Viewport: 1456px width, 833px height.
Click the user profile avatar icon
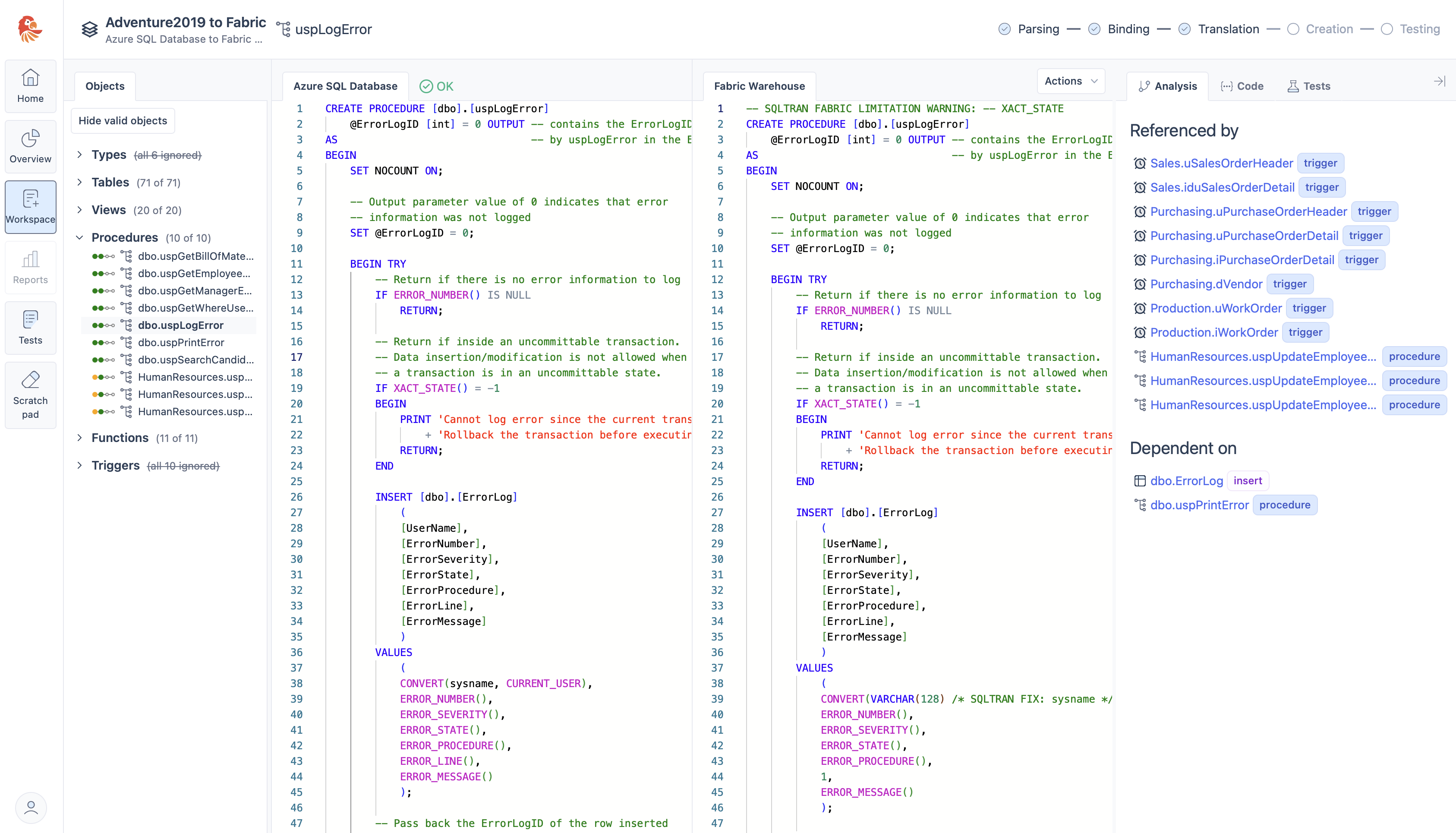[x=31, y=807]
